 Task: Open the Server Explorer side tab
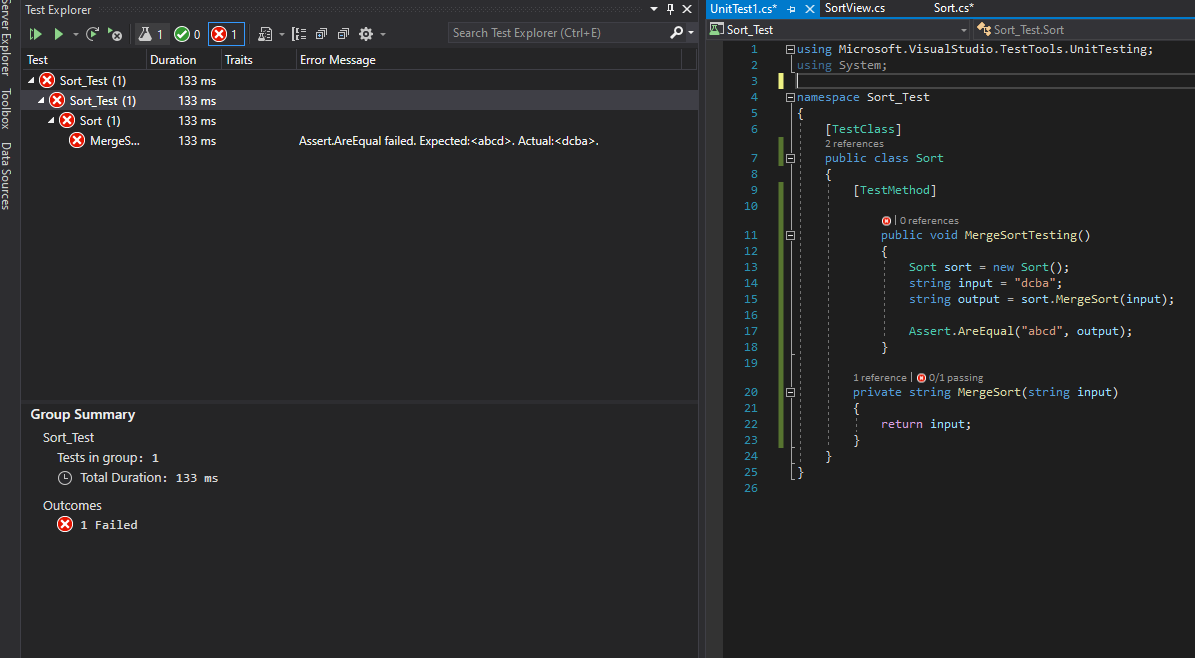[6, 38]
